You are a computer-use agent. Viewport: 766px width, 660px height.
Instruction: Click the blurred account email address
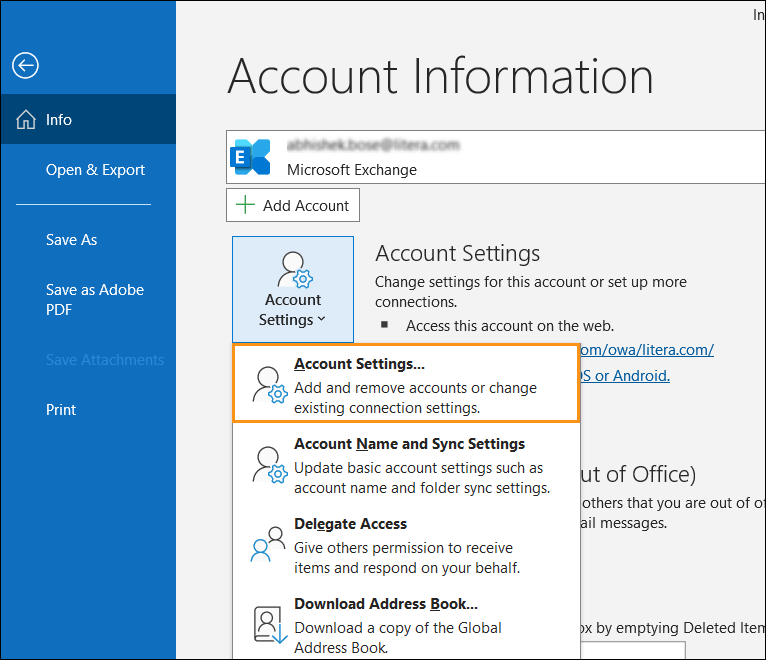point(373,145)
